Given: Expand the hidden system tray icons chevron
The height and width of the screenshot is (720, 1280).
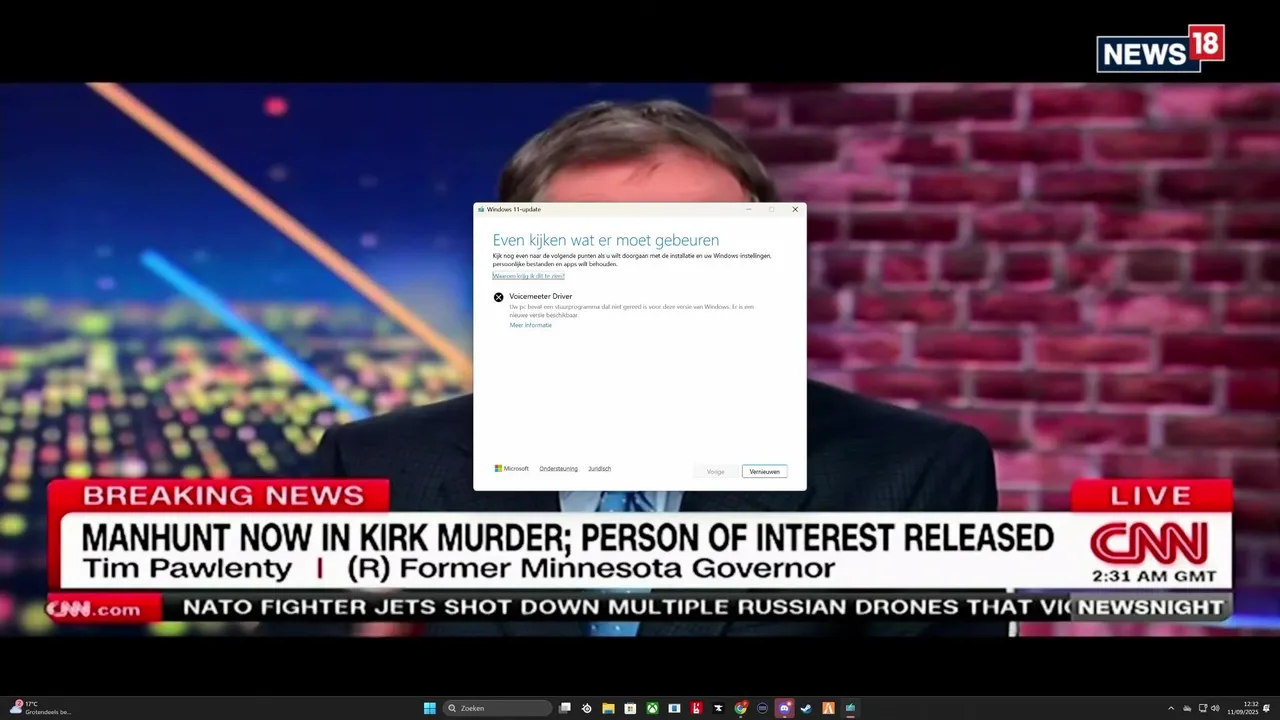Looking at the screenshot, I should click(x=1171, y=708).
